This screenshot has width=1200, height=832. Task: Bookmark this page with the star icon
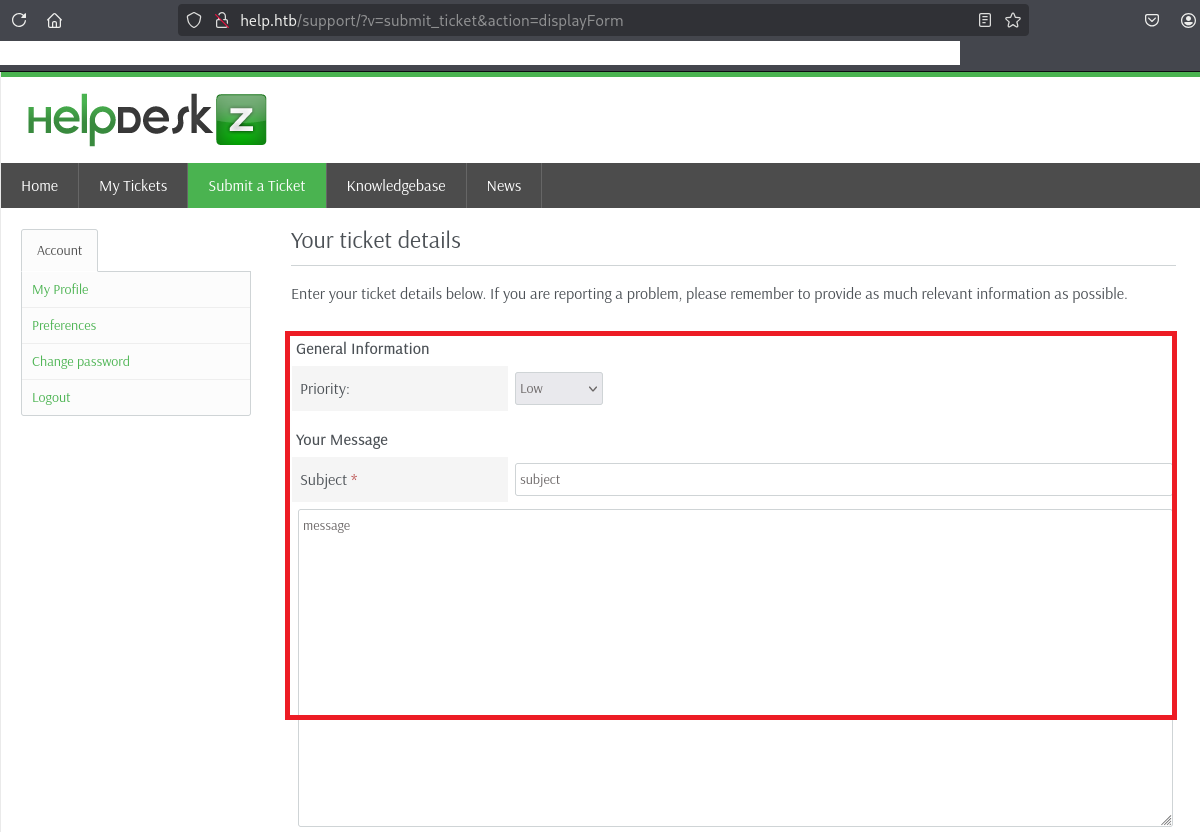1013,20
